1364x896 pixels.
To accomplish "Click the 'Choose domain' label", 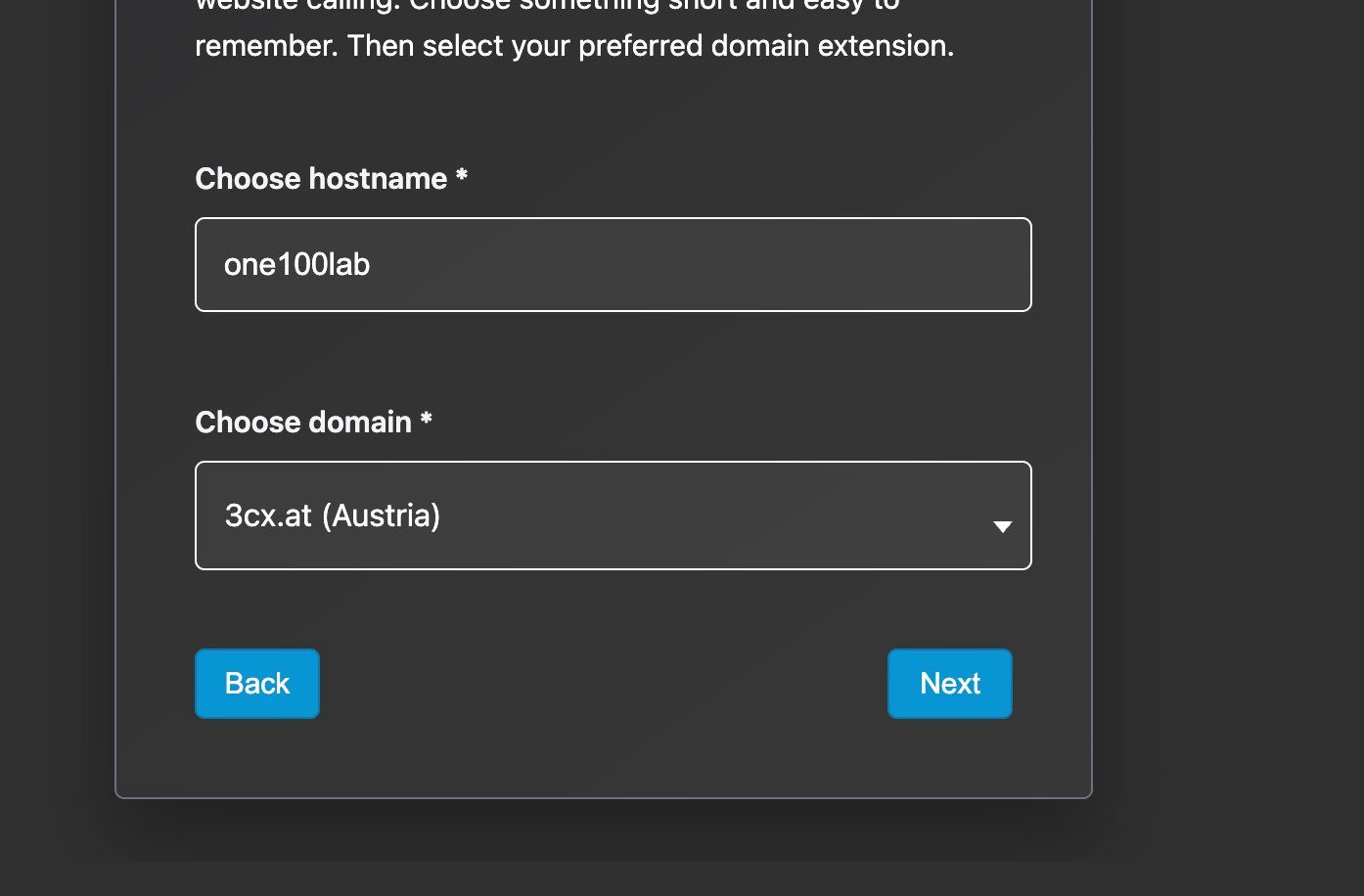I will click(x=303, y=423).
